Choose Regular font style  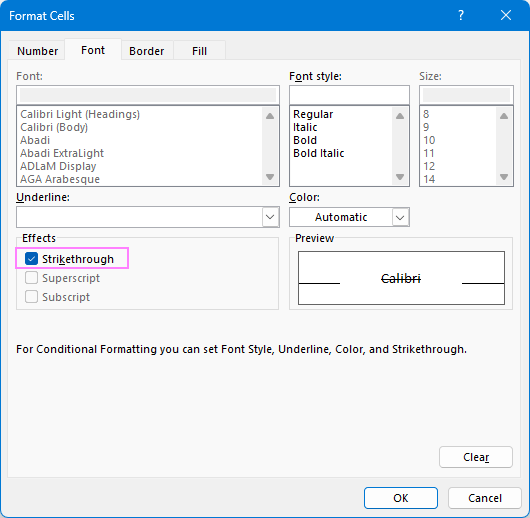click(x=313, y=114)
